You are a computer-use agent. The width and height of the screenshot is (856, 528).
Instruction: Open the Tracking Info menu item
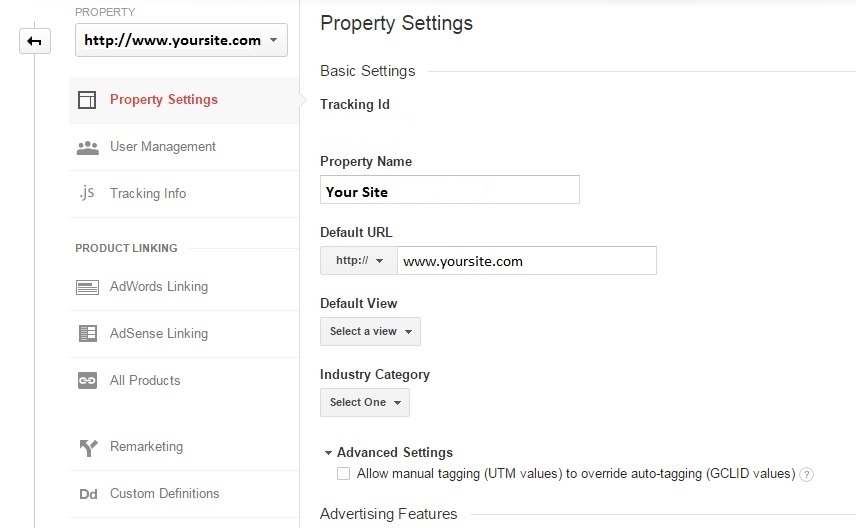pos(148,194)
